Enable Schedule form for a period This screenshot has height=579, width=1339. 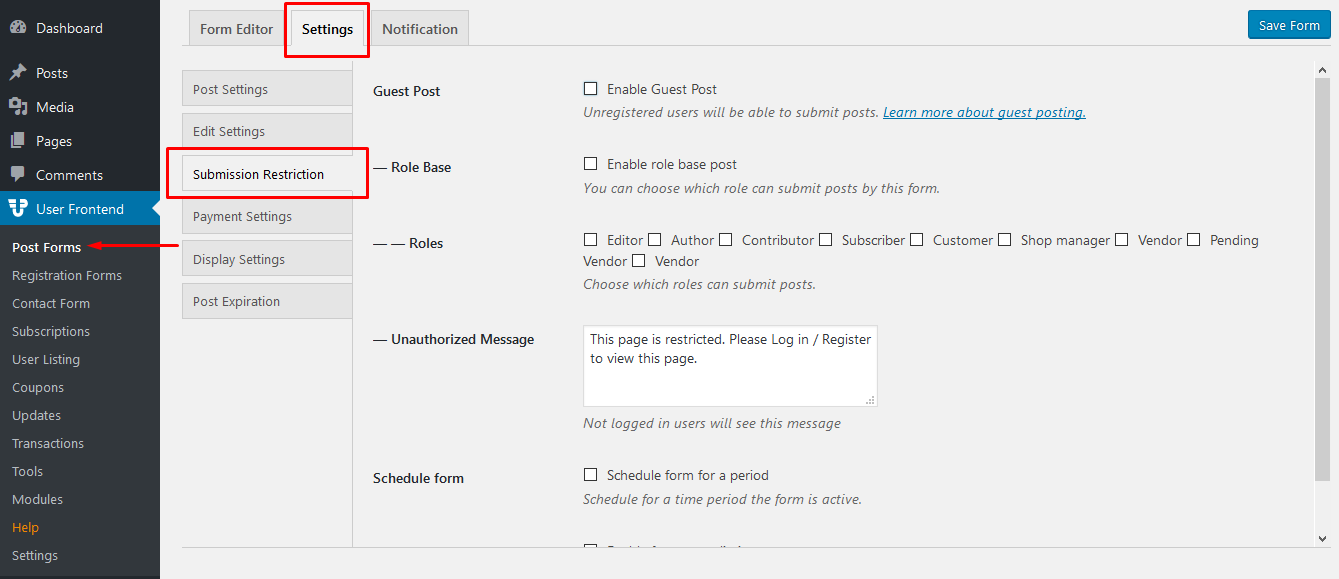tap(590, 475)
